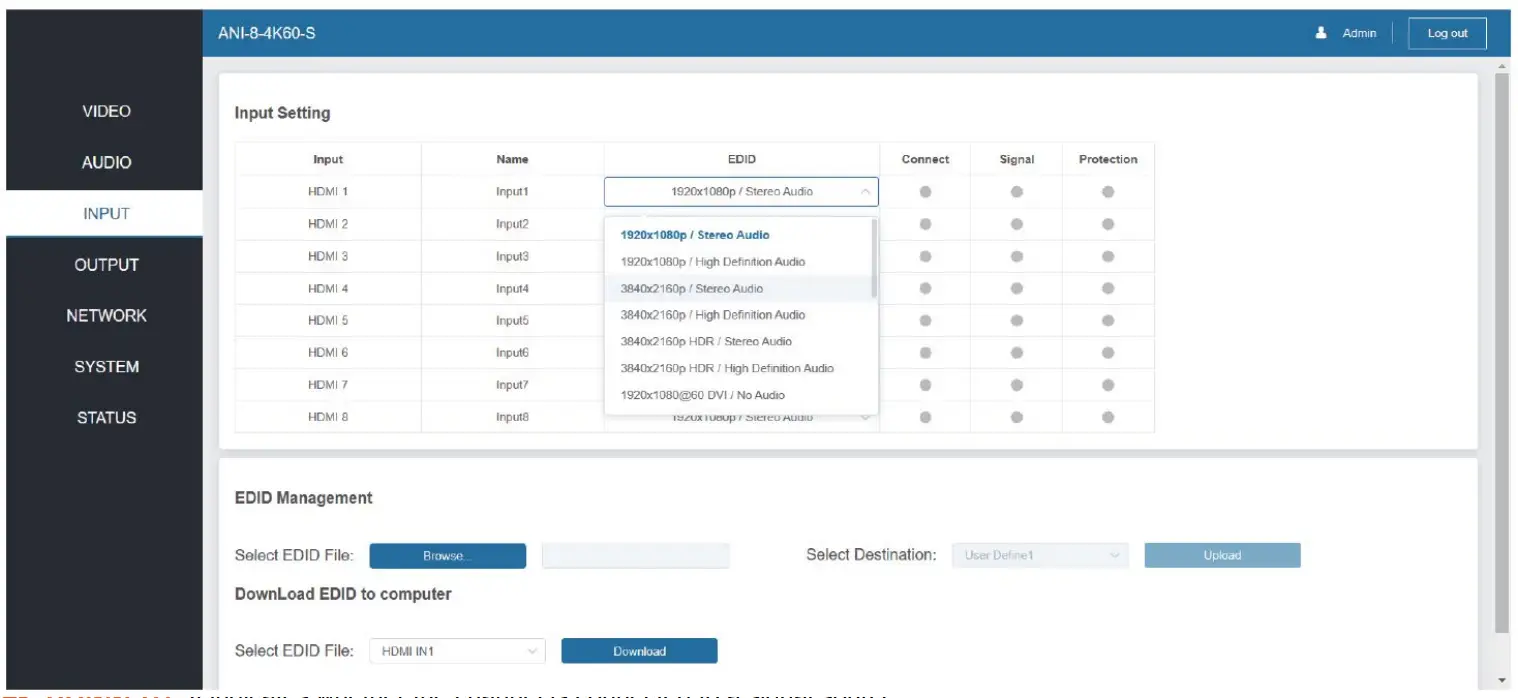Click HDMI 1 Signal status indicator
This screenshot has height=698, width=1518.
pos(1016,191)
